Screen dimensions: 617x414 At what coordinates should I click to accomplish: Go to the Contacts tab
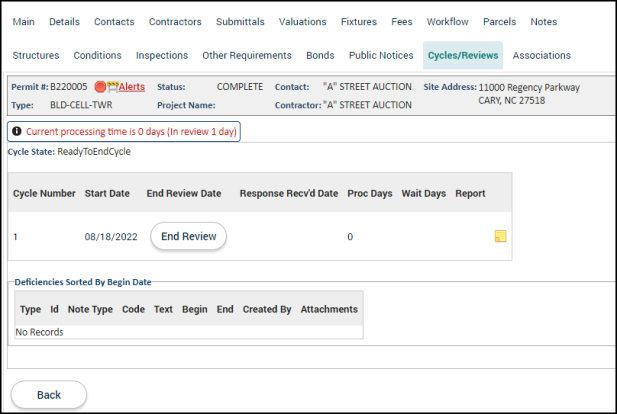coord(114,22)
